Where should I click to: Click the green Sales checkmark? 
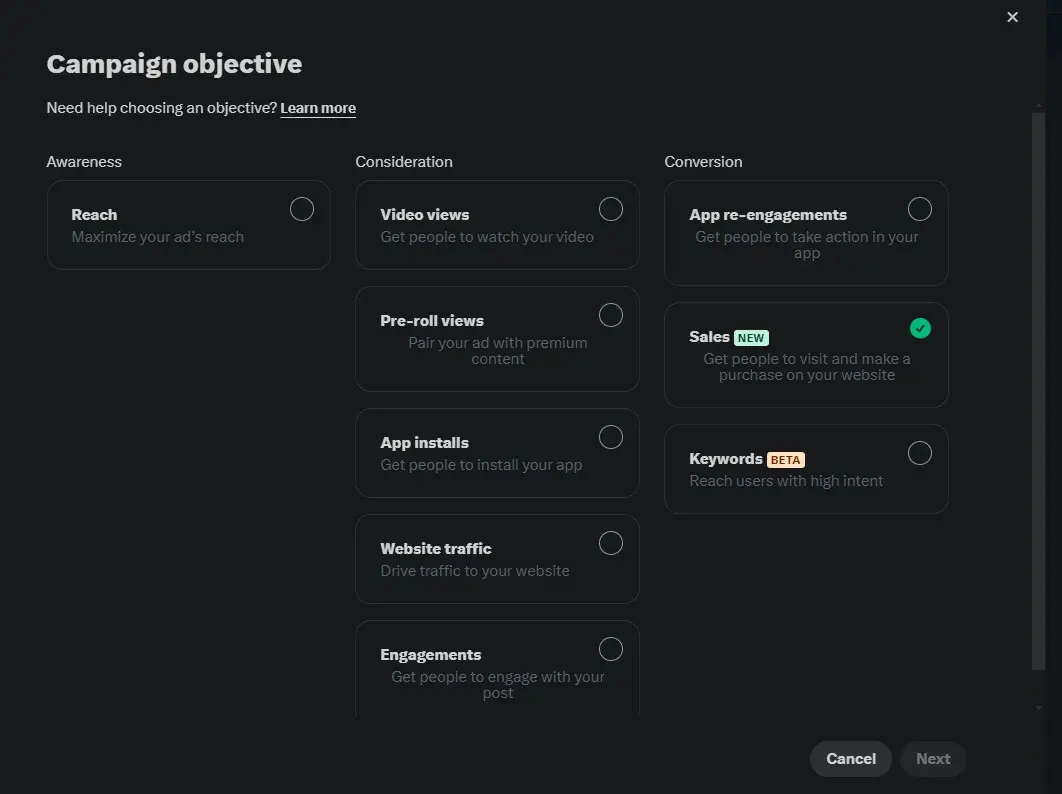(x=919, y=328)
